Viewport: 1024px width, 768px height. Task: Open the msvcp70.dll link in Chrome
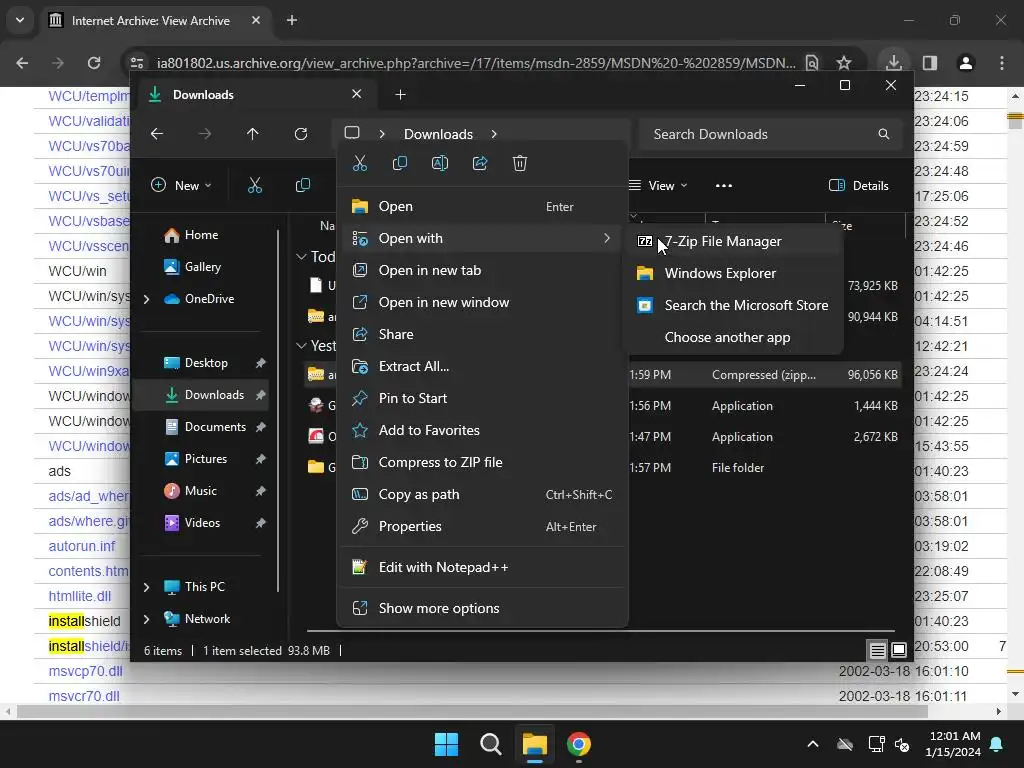coord(86,671)
